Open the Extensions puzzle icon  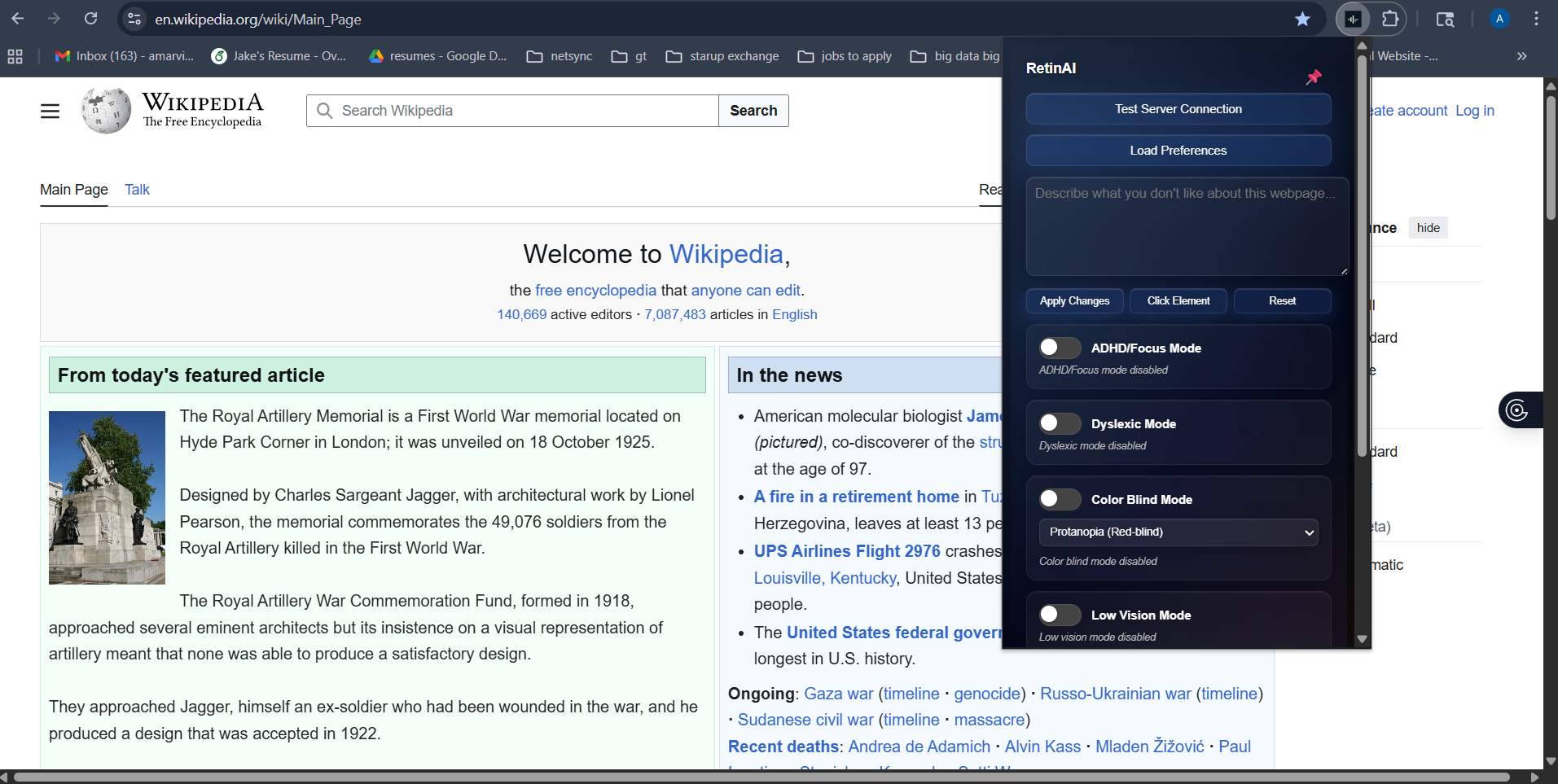pos(1390,19)
